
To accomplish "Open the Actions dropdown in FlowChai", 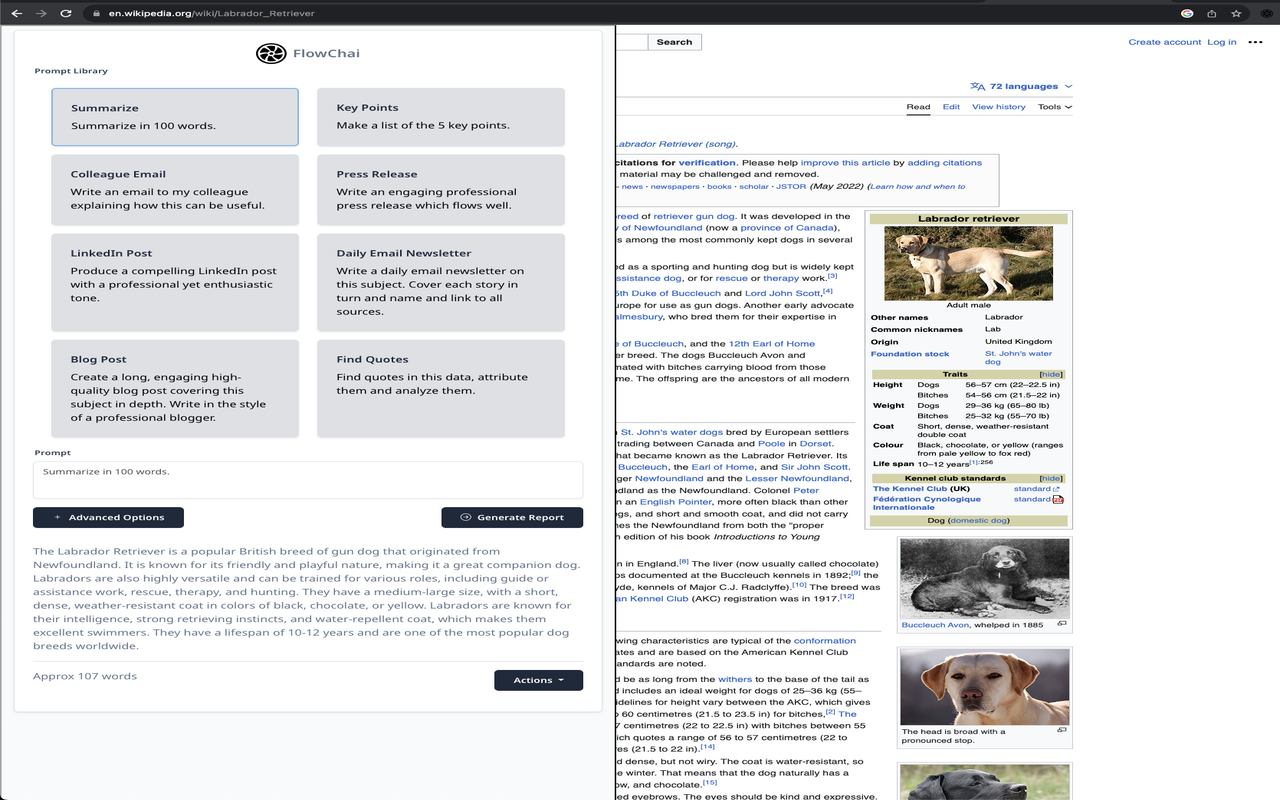I will coord(538,680).
